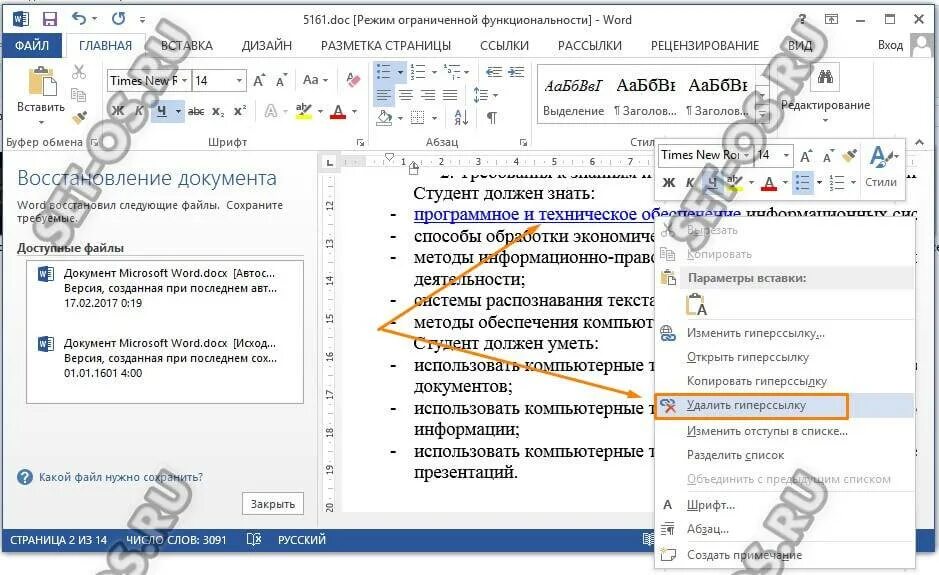Toggle justify text alignment

point(450,95)
